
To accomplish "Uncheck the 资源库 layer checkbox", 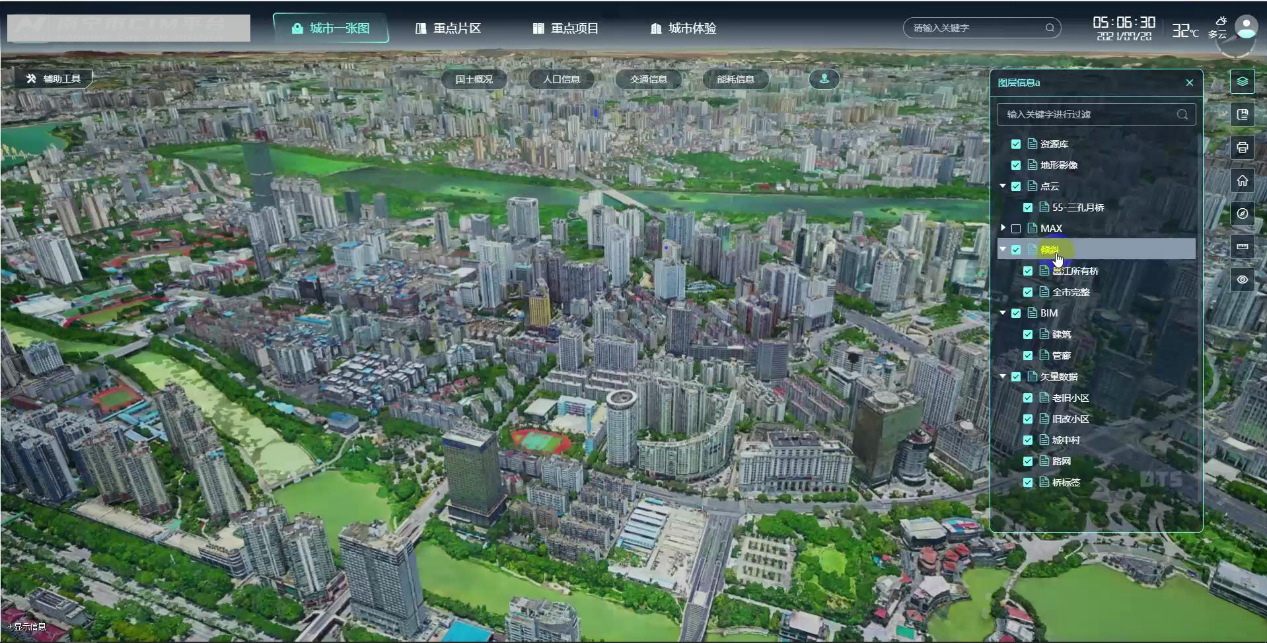I will (1016, 144).
